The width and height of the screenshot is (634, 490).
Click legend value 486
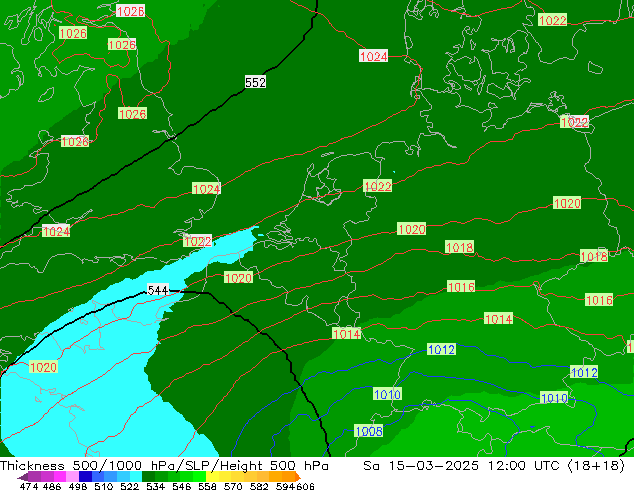click(52, 486)
